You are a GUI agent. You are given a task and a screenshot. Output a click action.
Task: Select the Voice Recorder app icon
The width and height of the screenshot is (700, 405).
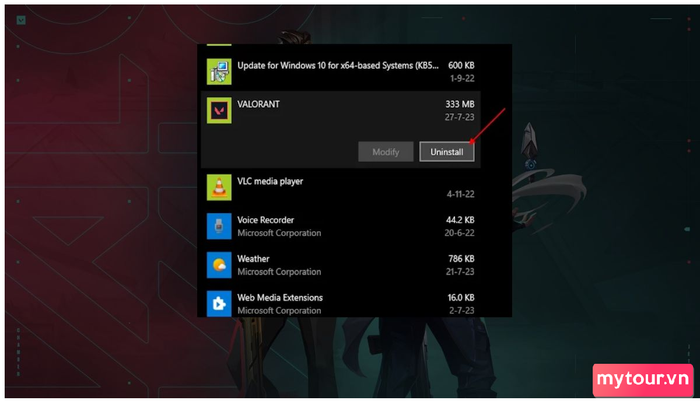[219, 226]
